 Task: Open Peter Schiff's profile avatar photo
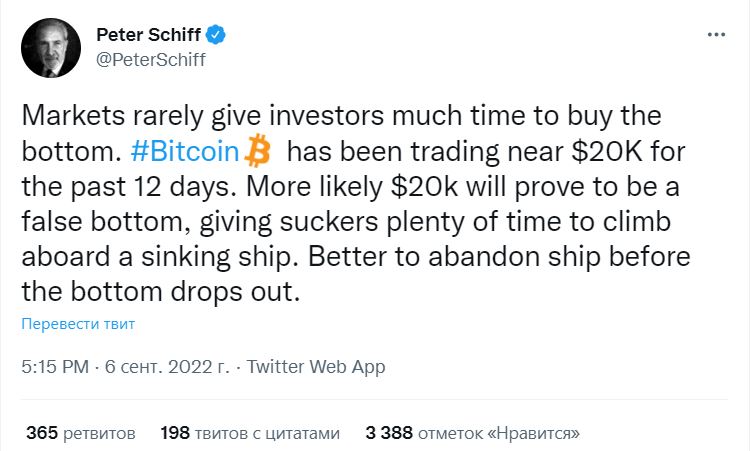51,48
